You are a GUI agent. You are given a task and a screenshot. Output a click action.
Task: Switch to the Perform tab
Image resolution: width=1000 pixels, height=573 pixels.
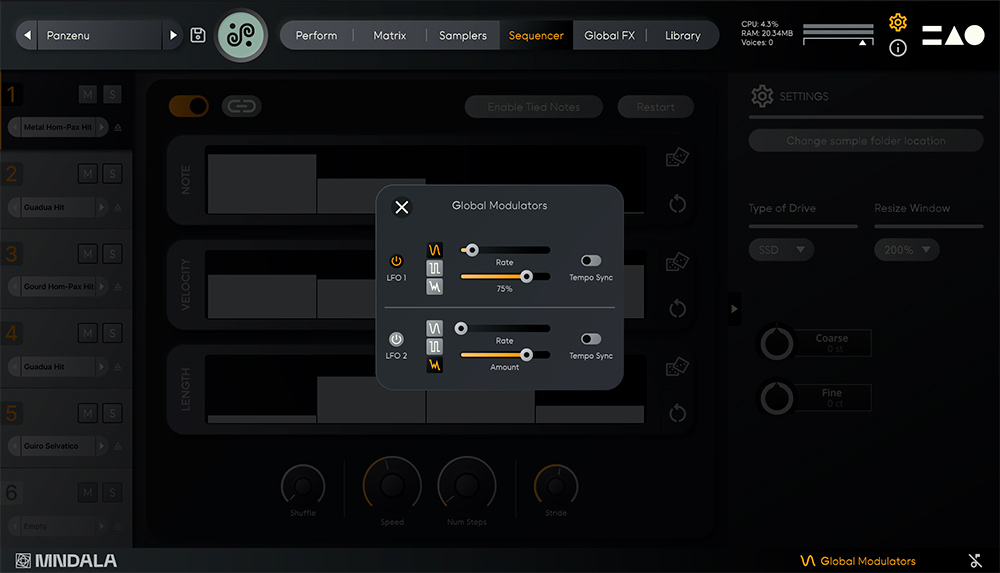pyautogui.click(x=316, y=36)
